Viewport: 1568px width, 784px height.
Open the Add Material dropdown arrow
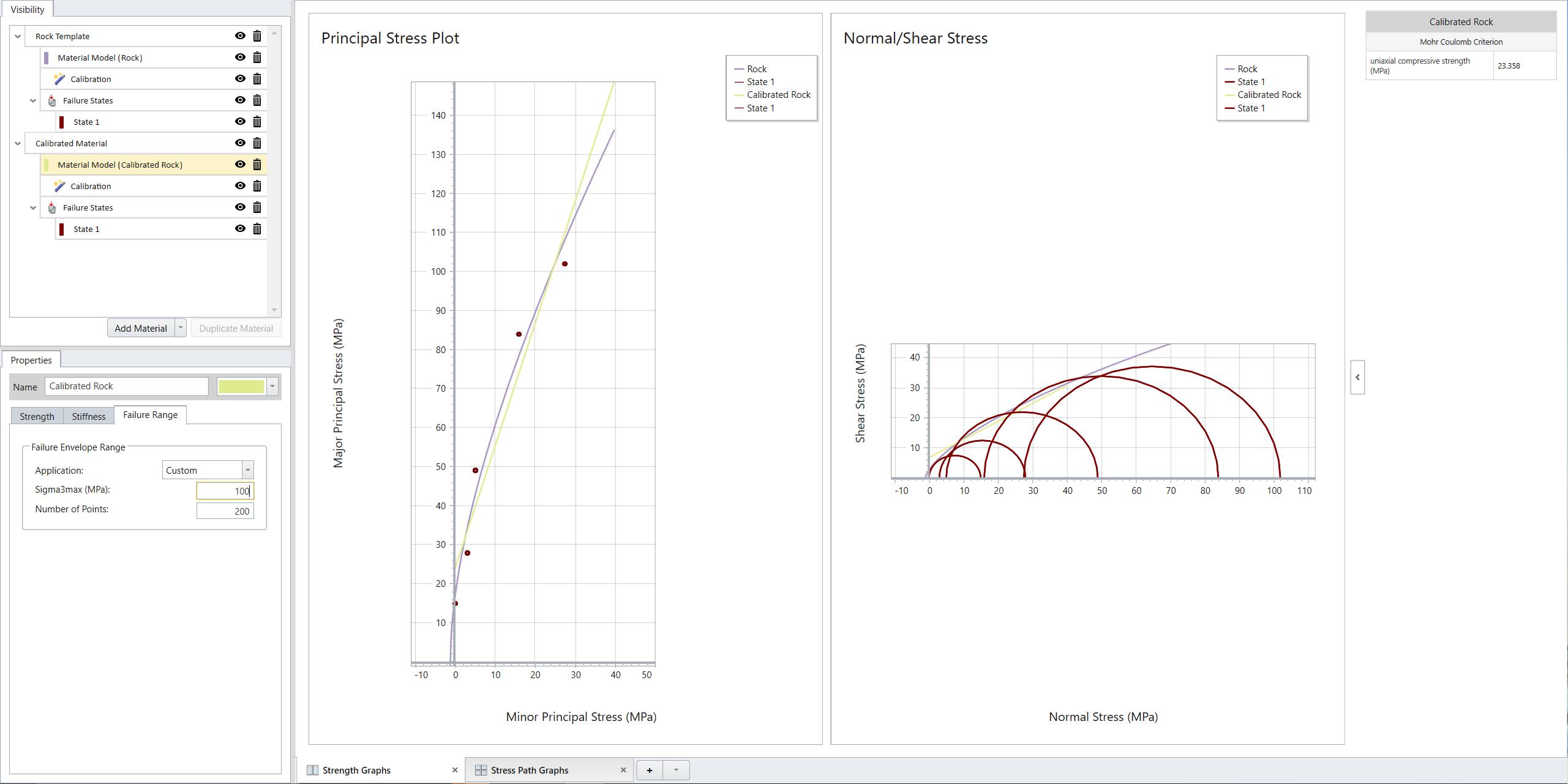click(180, 328)
